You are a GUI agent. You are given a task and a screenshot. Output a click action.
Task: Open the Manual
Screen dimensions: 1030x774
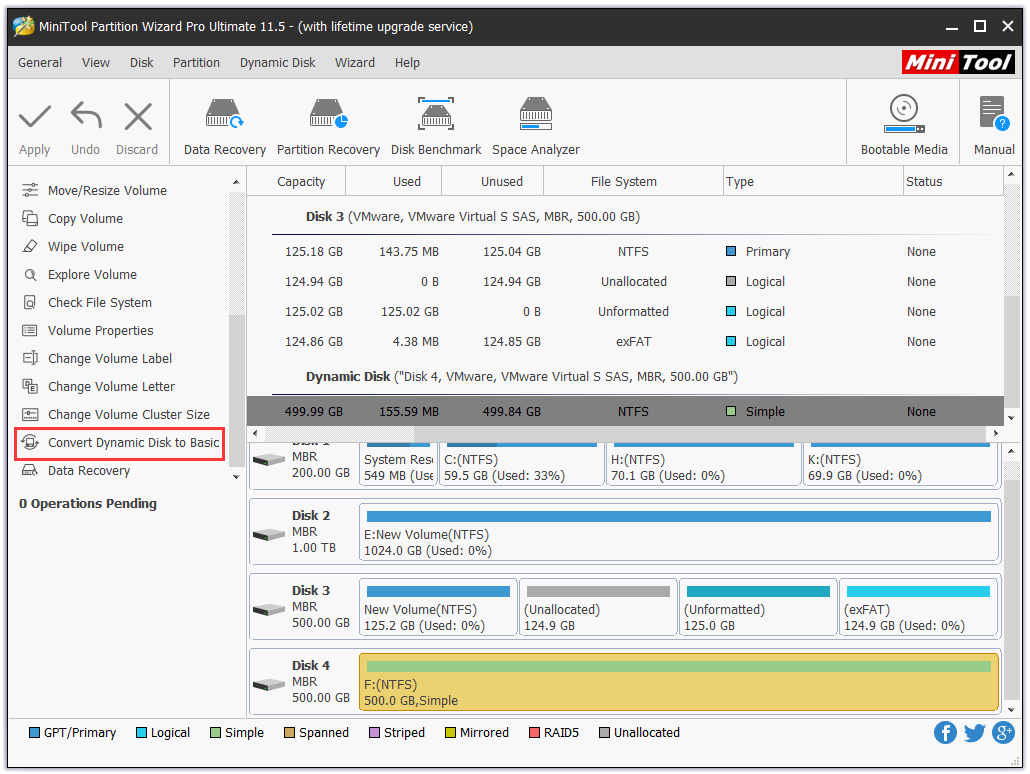point(992,122)
